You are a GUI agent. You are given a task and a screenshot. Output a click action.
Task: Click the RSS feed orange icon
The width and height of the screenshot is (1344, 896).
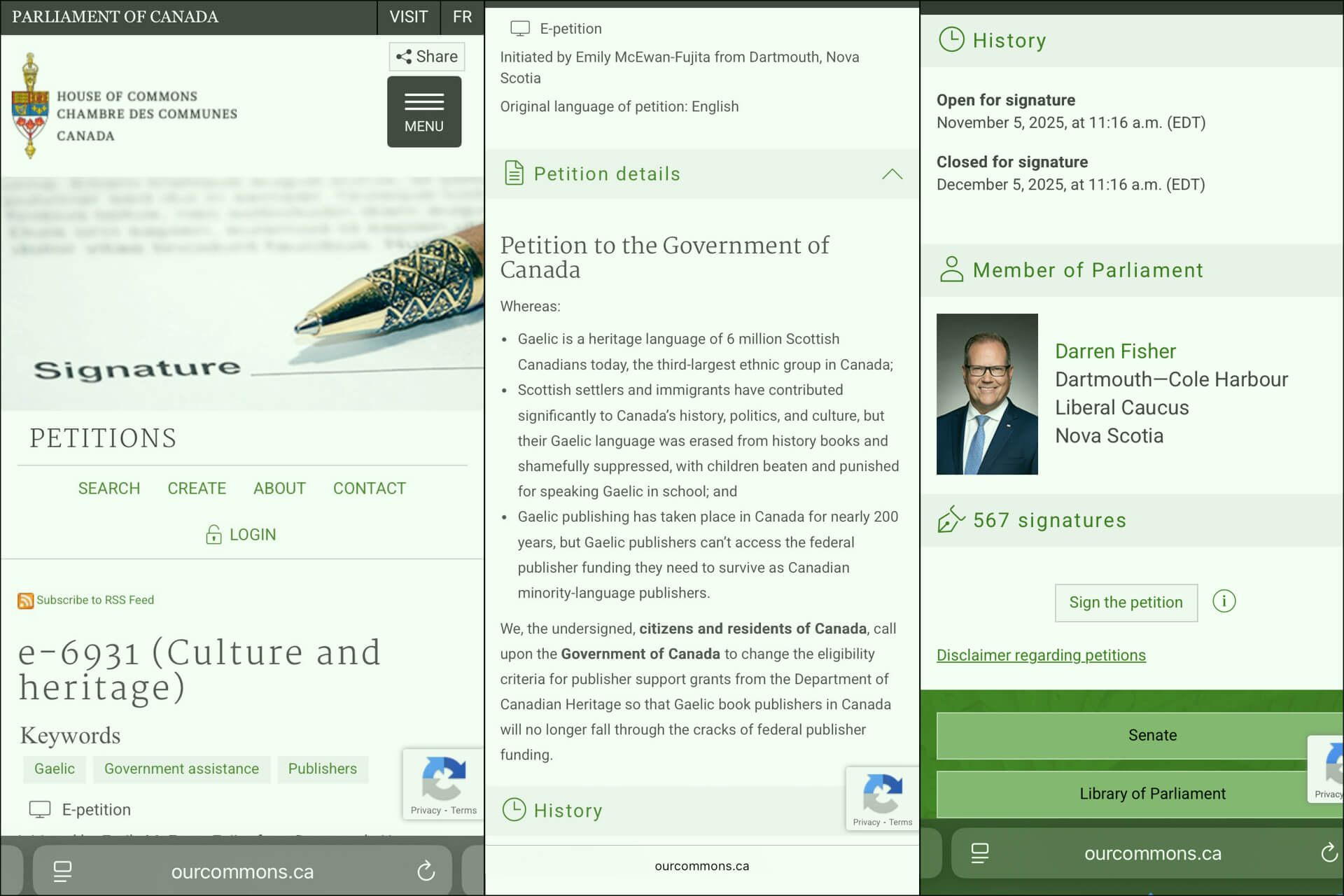point(25,601)
